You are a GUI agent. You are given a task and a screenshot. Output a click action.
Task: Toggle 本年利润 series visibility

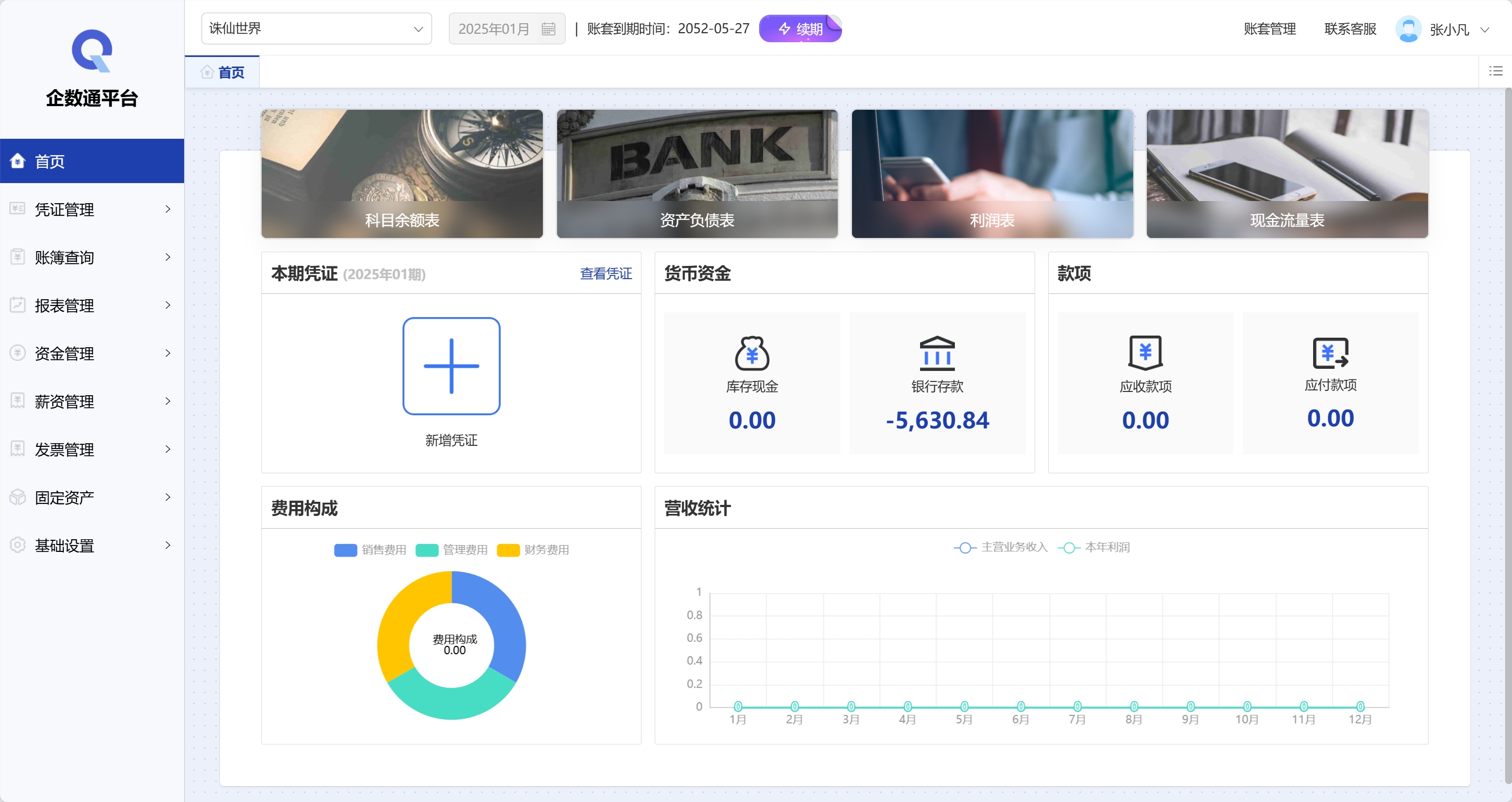click(x=1094, y=547)
